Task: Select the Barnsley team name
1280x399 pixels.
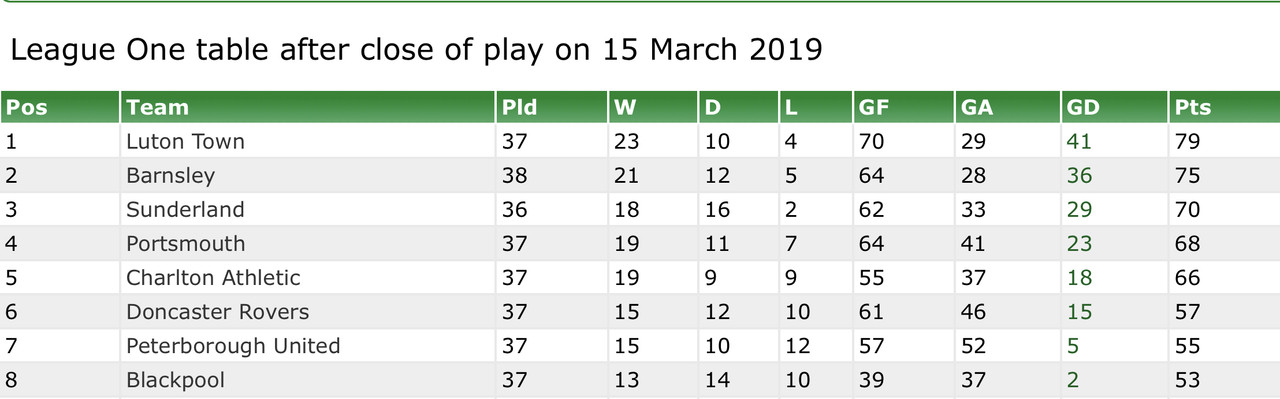Action: pos(170,176)
